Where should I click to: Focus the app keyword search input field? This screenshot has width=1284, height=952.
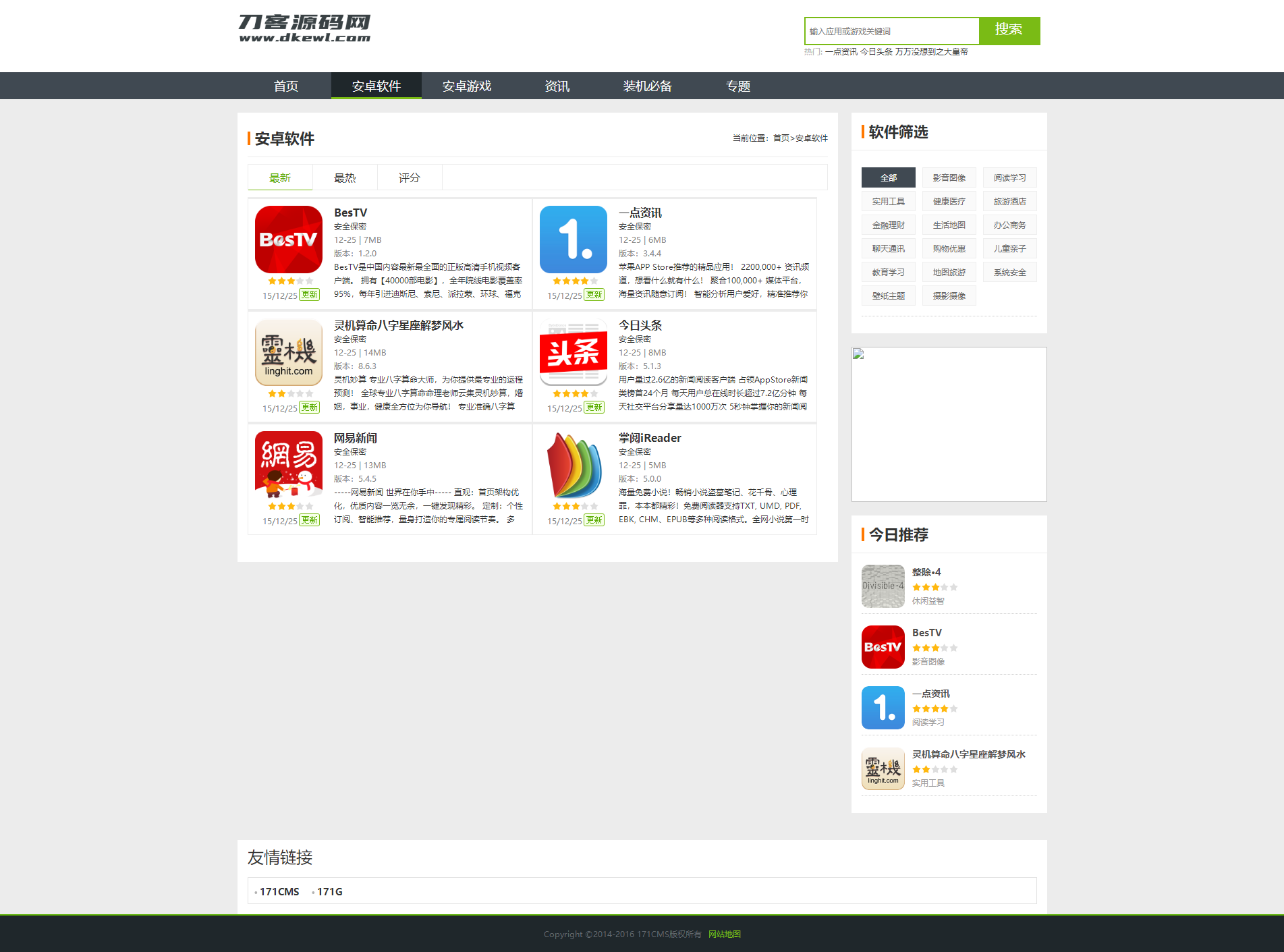click(892, 31)
